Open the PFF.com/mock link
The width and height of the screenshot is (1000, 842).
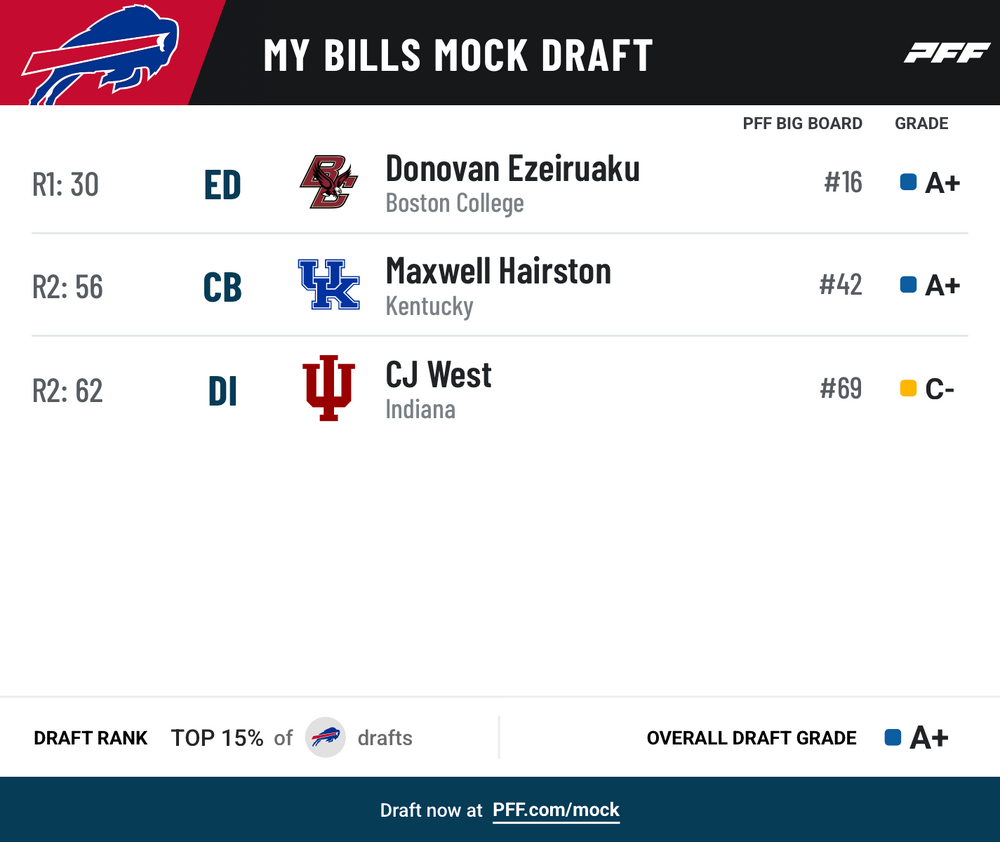[556, 810]
